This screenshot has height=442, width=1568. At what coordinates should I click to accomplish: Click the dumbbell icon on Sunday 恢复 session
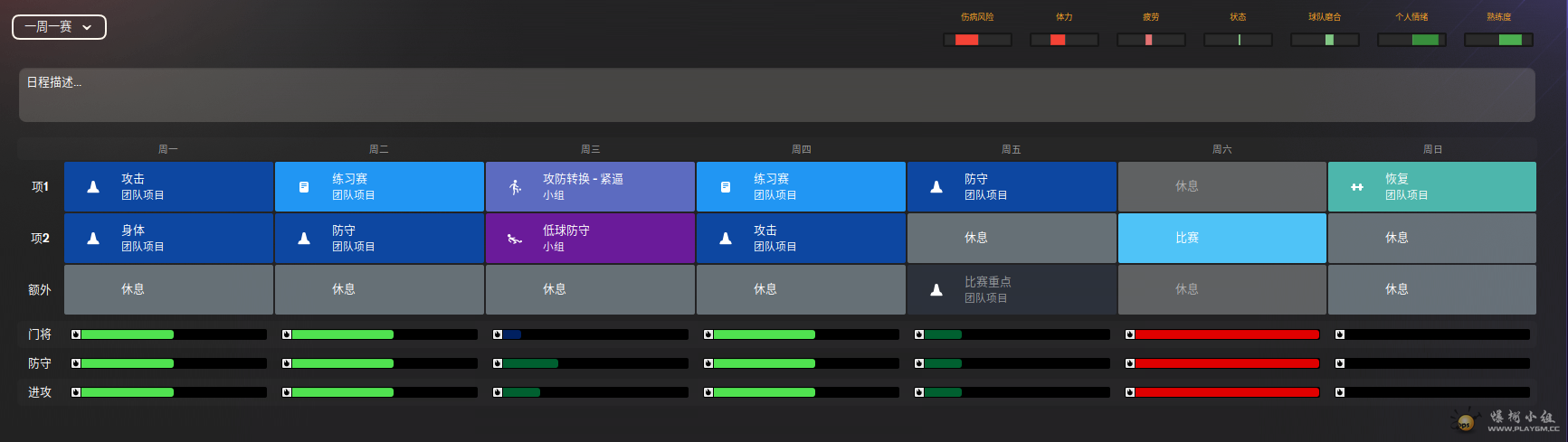pos(1357,187)
